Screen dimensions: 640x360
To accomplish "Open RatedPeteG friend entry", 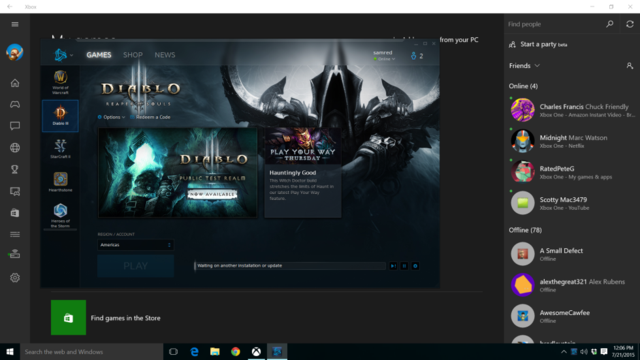I will tap(571, 172).
